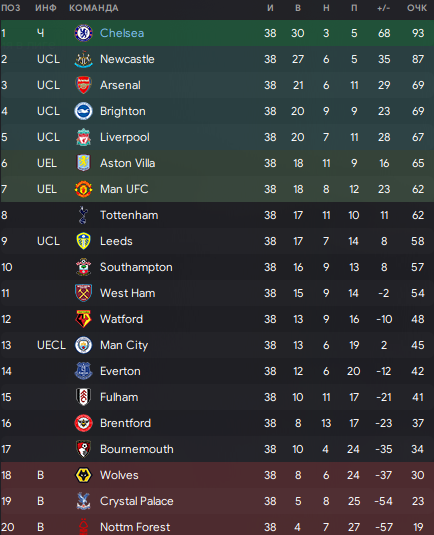Click the Wolves wolf-head badge
Image resolution: width=434 pixels, height=535 pixels.
point(83,475)
